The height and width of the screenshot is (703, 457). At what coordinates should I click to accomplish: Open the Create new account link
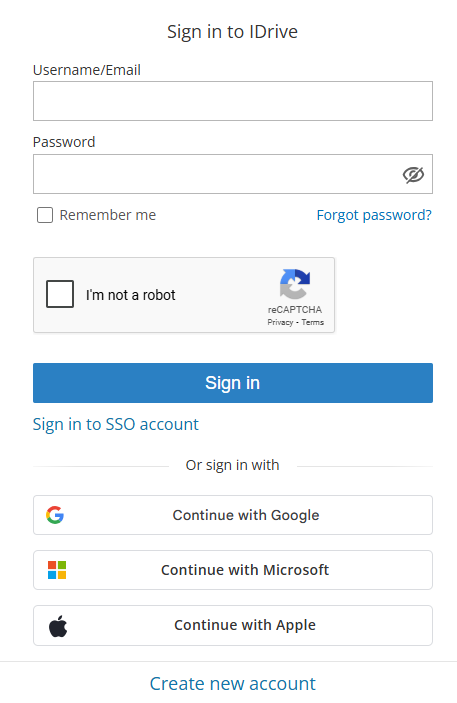[233, 684]
